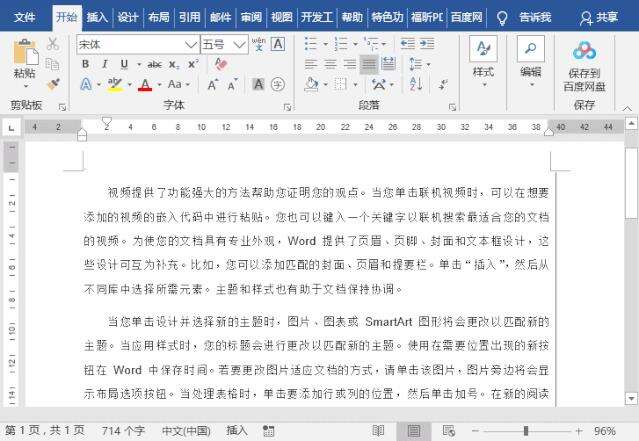Toggle show paragraph marks
The height and width of the screenshot is (441, 639).
click(x=443, y=84)
